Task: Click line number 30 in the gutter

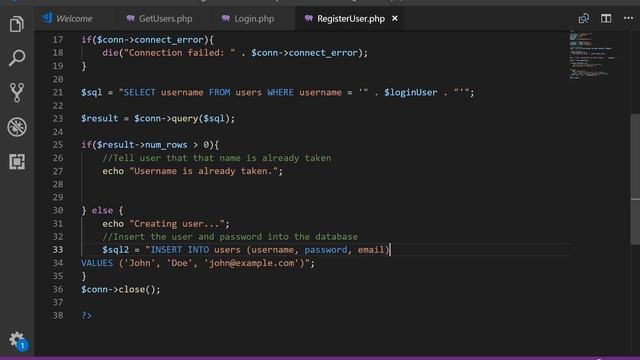Action: pos(58,210)
